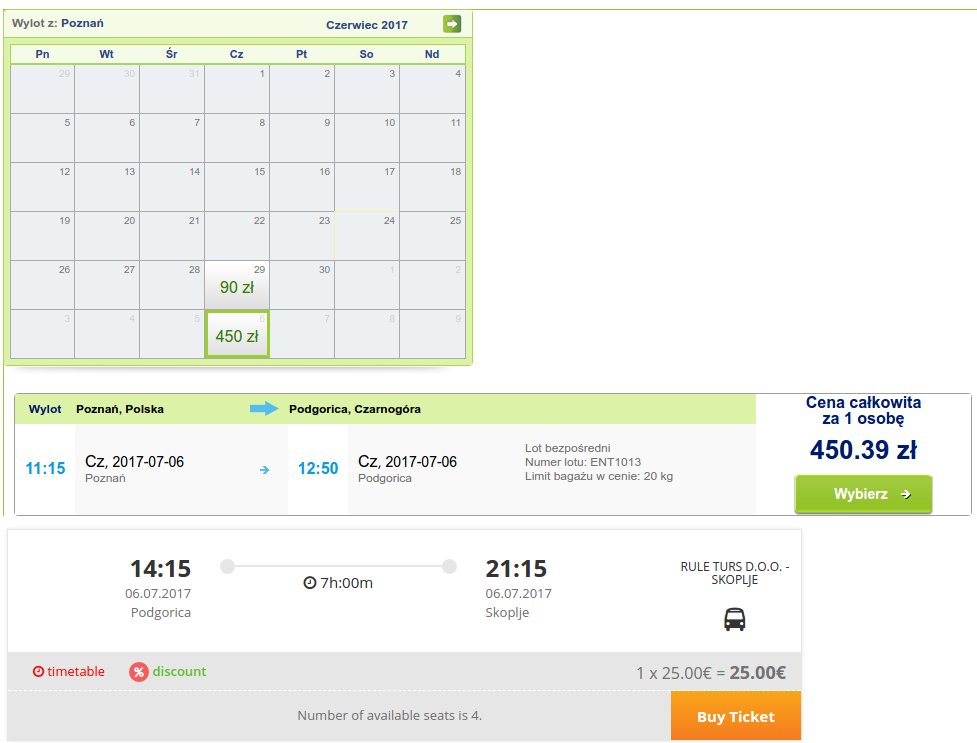Click the 450.39 zł total price
Screen dimensions: 977x743
[x=864, y=449]
